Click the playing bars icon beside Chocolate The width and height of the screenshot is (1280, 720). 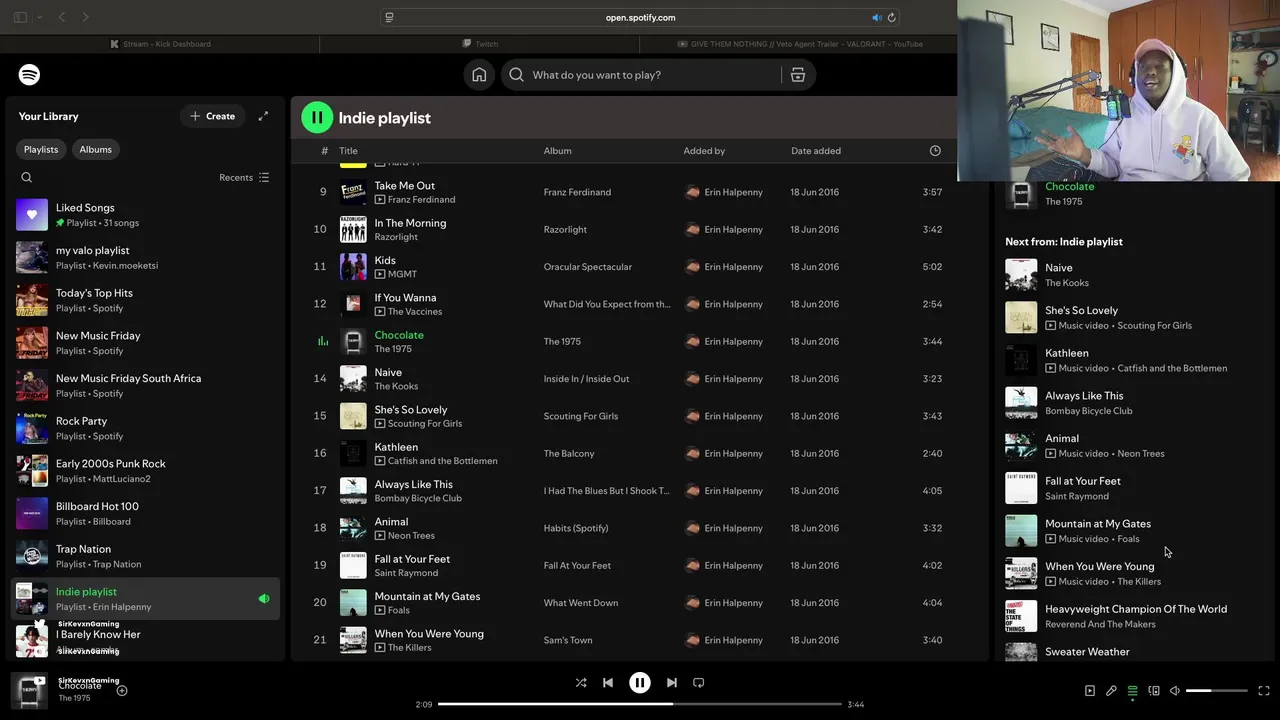coord(323,342)
